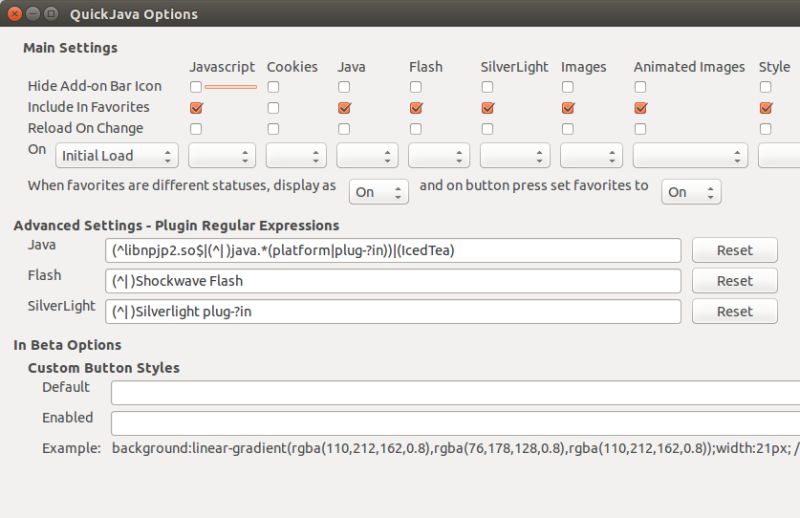Enable Include In Favorites for Cookies

pos(273,108)
